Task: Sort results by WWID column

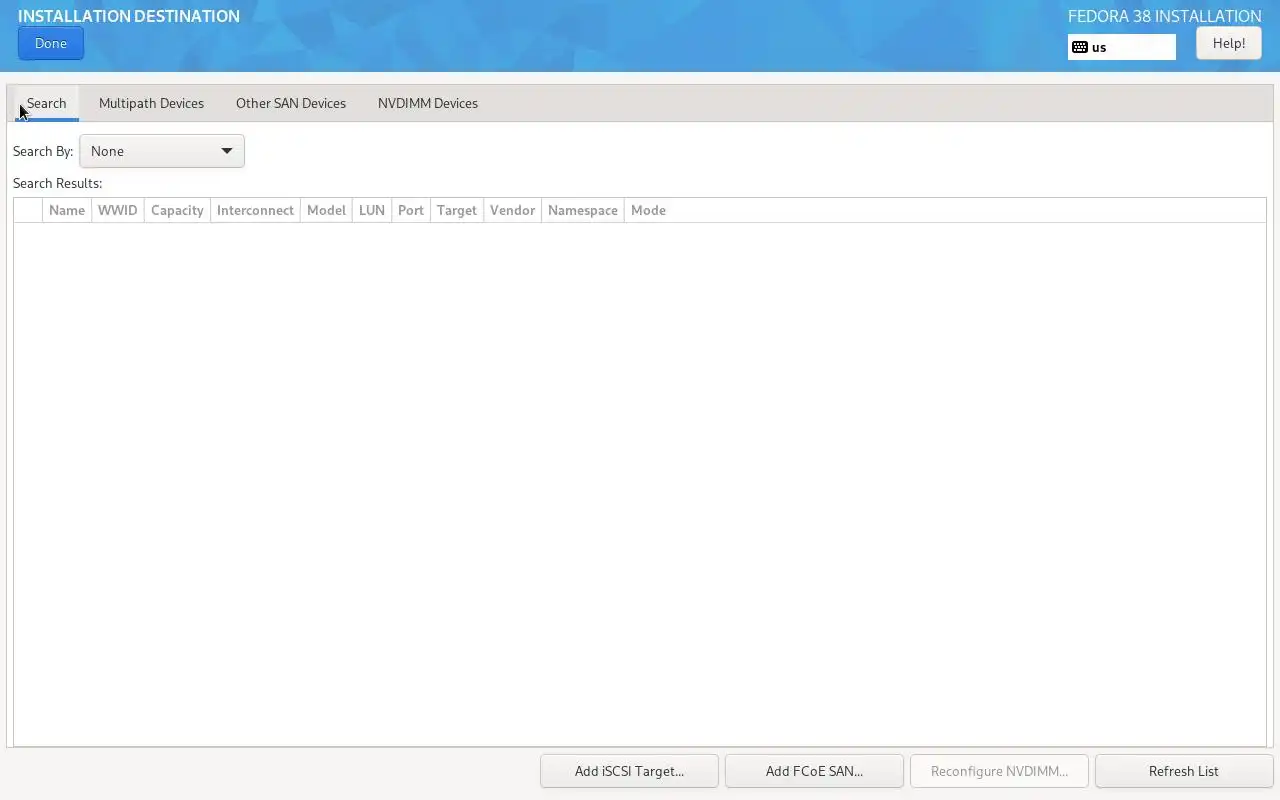Action: click(118, 210)
